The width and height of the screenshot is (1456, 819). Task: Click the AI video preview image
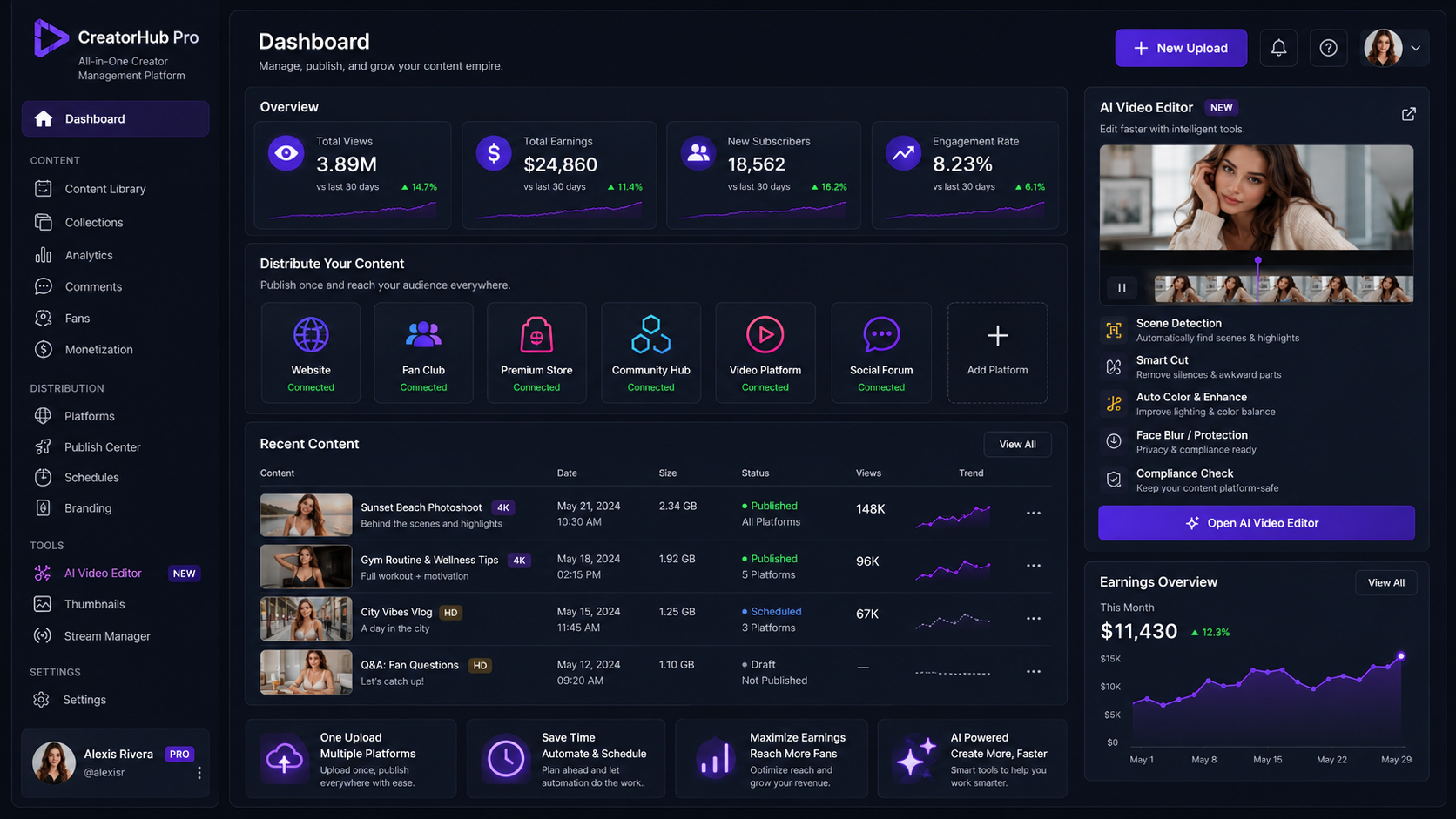click(x=1256, y=198)
